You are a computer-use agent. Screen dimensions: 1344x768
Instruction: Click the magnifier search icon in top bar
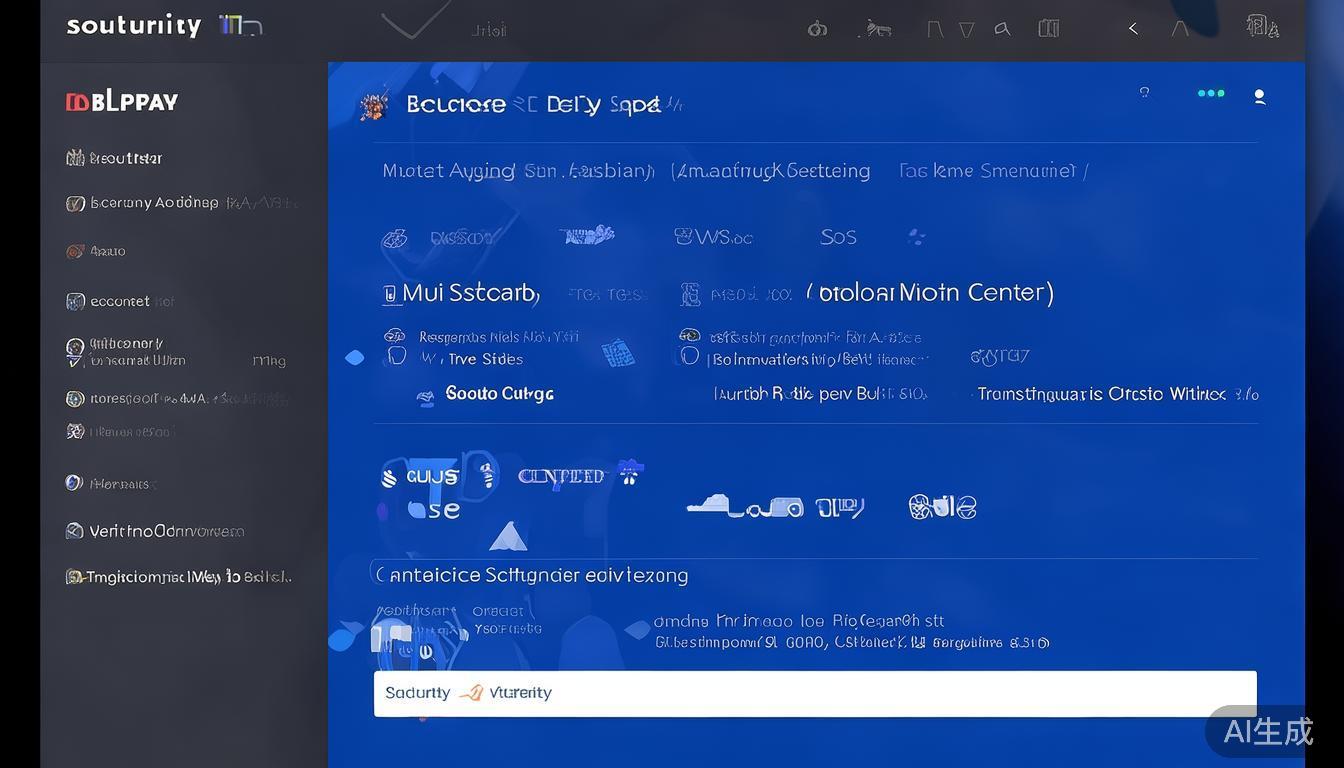pyautogui.click(x=1001, y=29)
